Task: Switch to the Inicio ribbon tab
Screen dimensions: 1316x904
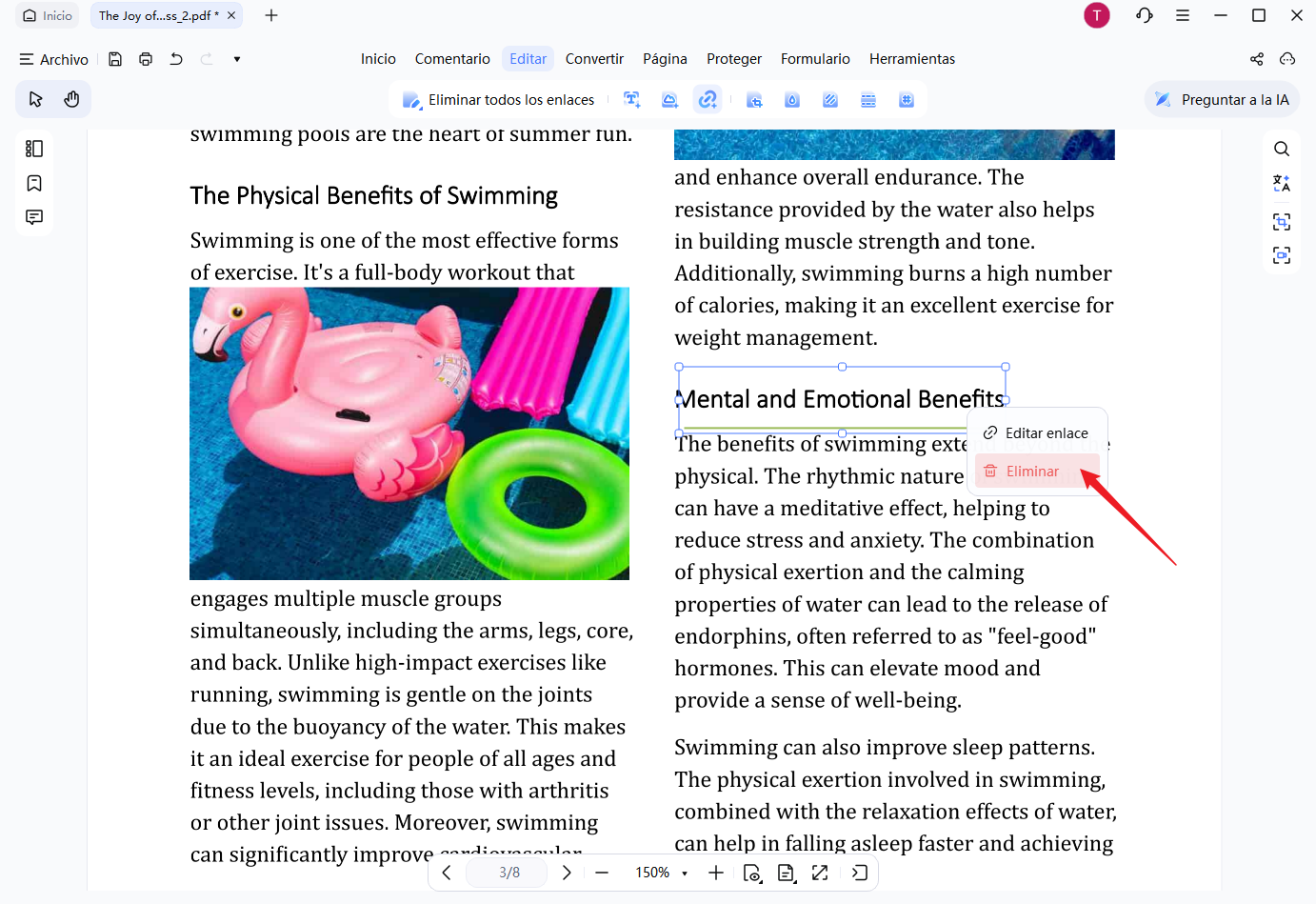Action: click(x=378, y=59)
